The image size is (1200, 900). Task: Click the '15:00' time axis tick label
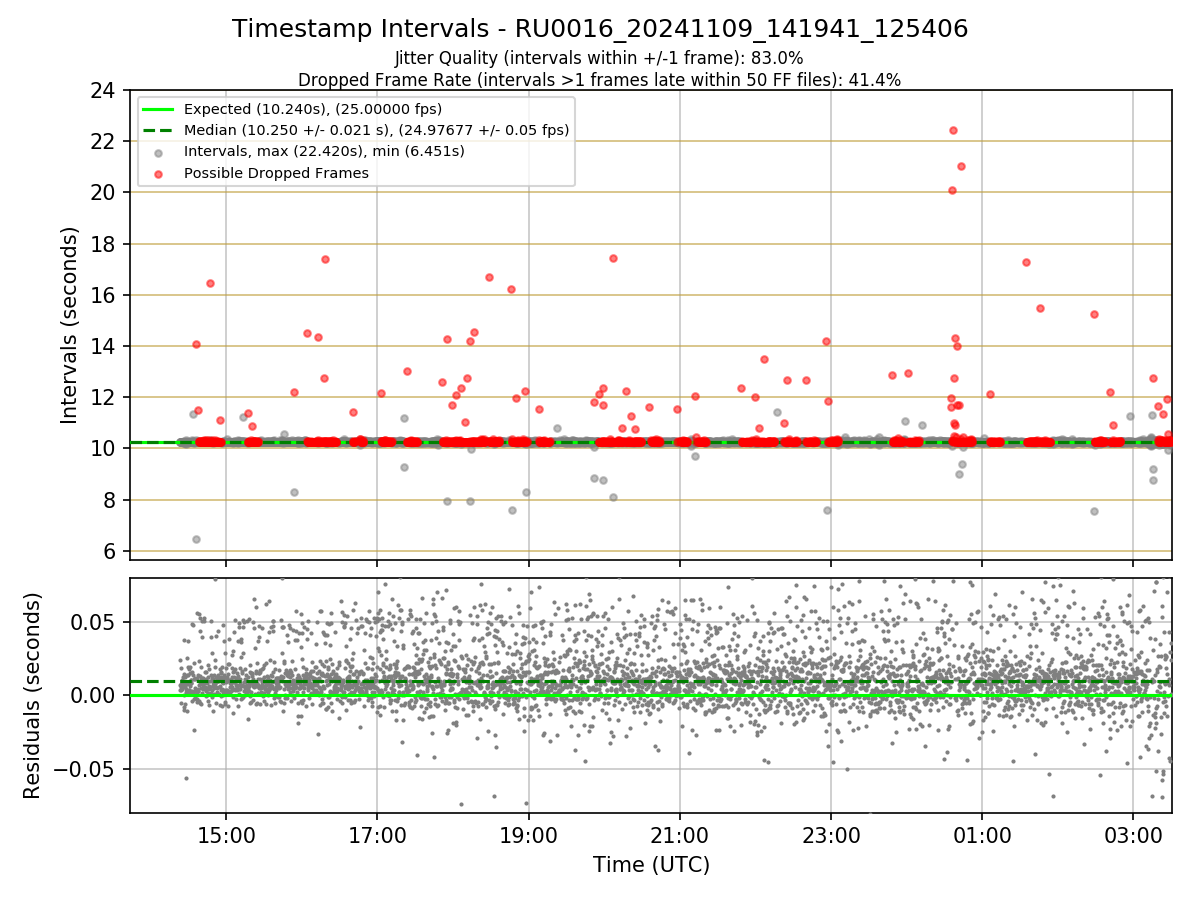click(x=226, y=835)
